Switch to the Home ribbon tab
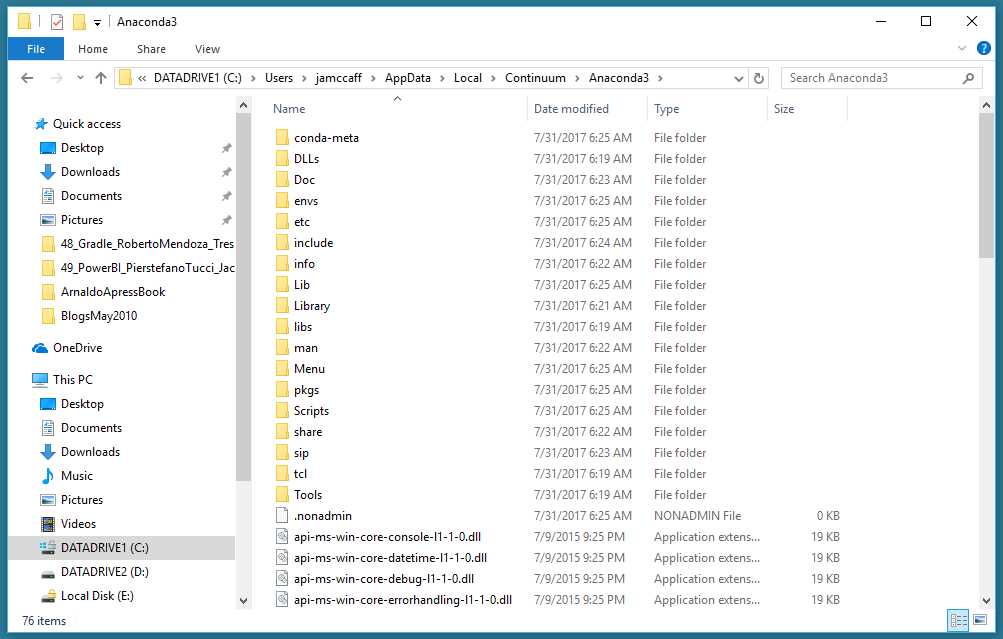The width and height of the screenshot is (1003, 639). 93,49
